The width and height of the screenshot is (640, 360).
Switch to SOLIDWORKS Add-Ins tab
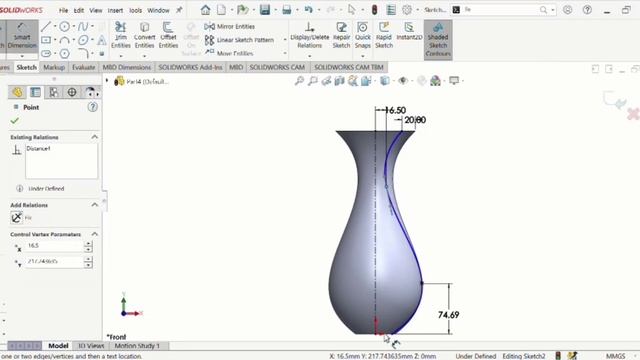point(190,67)
